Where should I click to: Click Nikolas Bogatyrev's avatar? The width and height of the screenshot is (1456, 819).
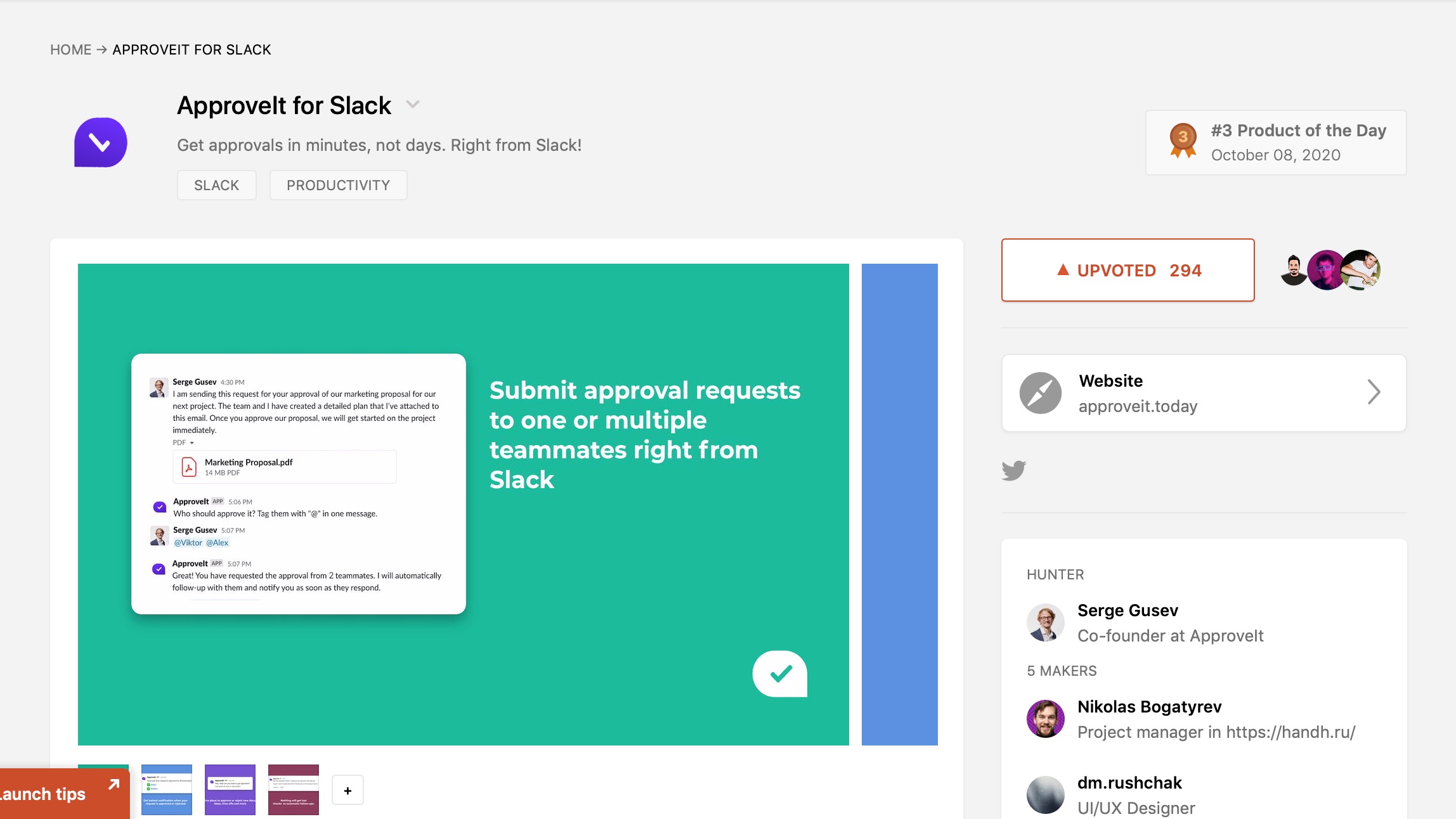[1046, 719]
